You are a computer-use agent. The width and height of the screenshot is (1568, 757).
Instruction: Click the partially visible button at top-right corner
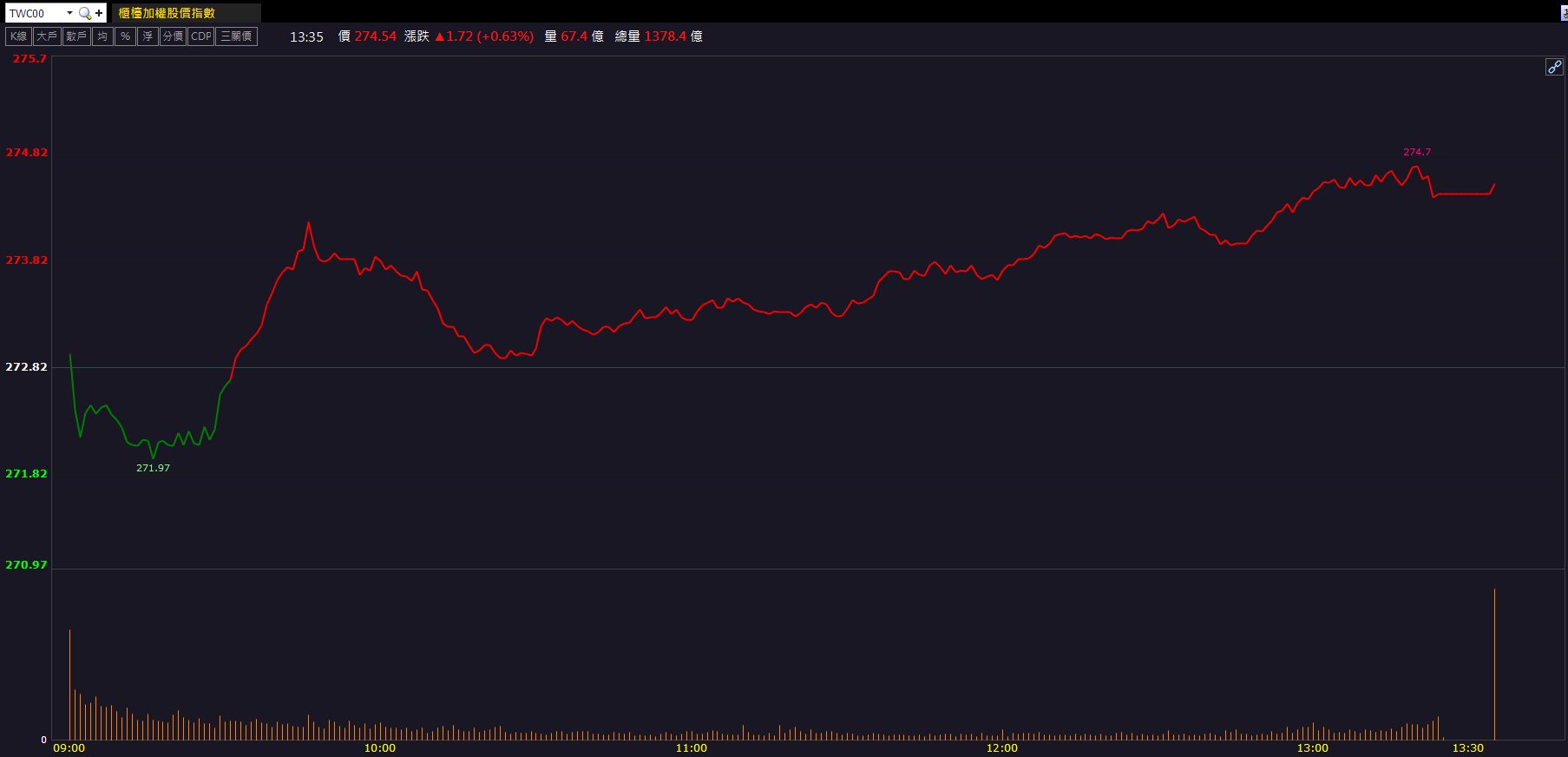1564,13
